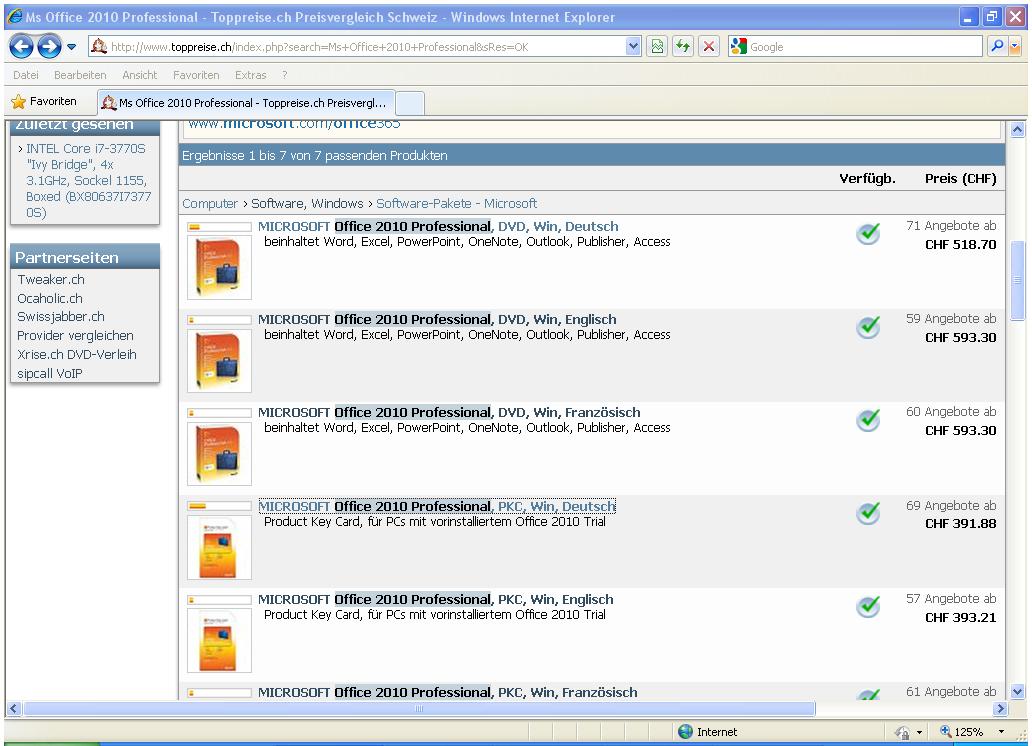The width and height of the screenshot is (1032, 746).
Task: Open the Ansicht menu
Action: point(140,75)
